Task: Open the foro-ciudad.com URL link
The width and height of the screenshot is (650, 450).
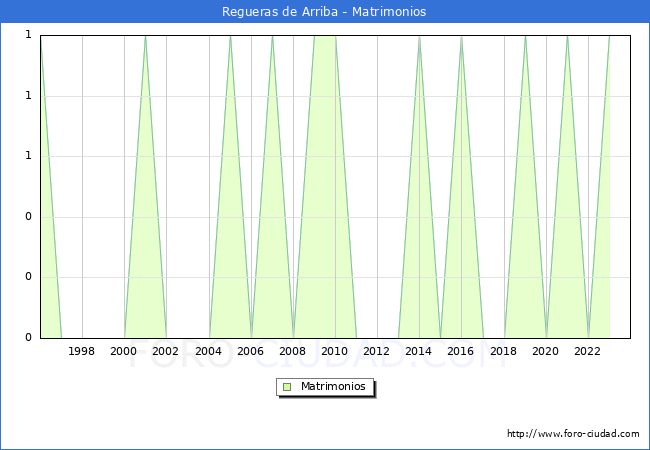Action: pos(573,434)
